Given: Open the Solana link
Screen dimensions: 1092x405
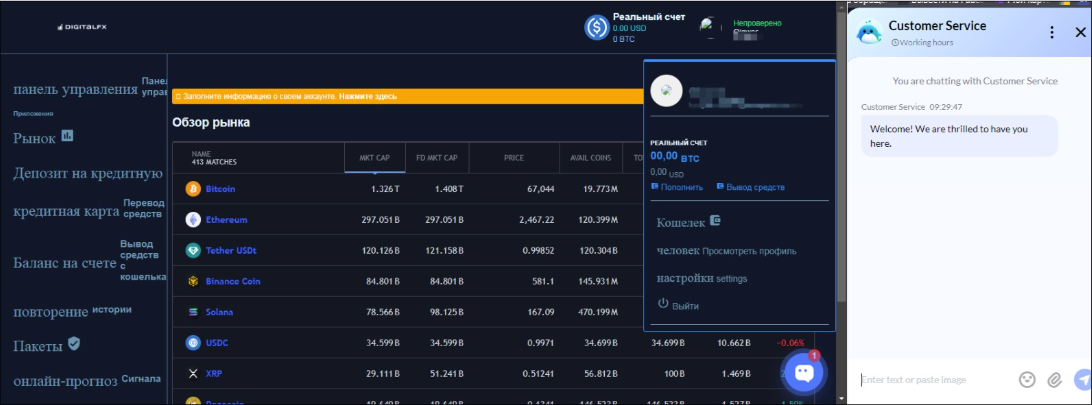Looking at the screenshot, I should pos(219,312).
